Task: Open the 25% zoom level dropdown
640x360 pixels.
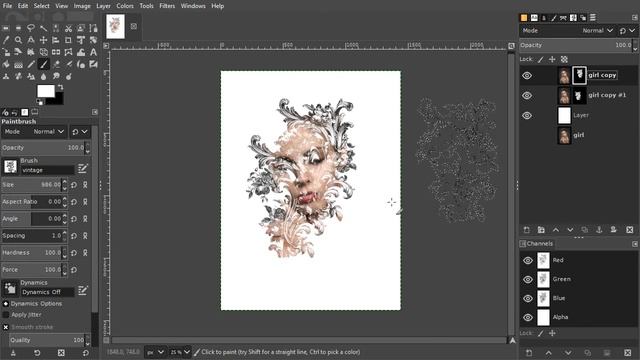Action: 180,352
